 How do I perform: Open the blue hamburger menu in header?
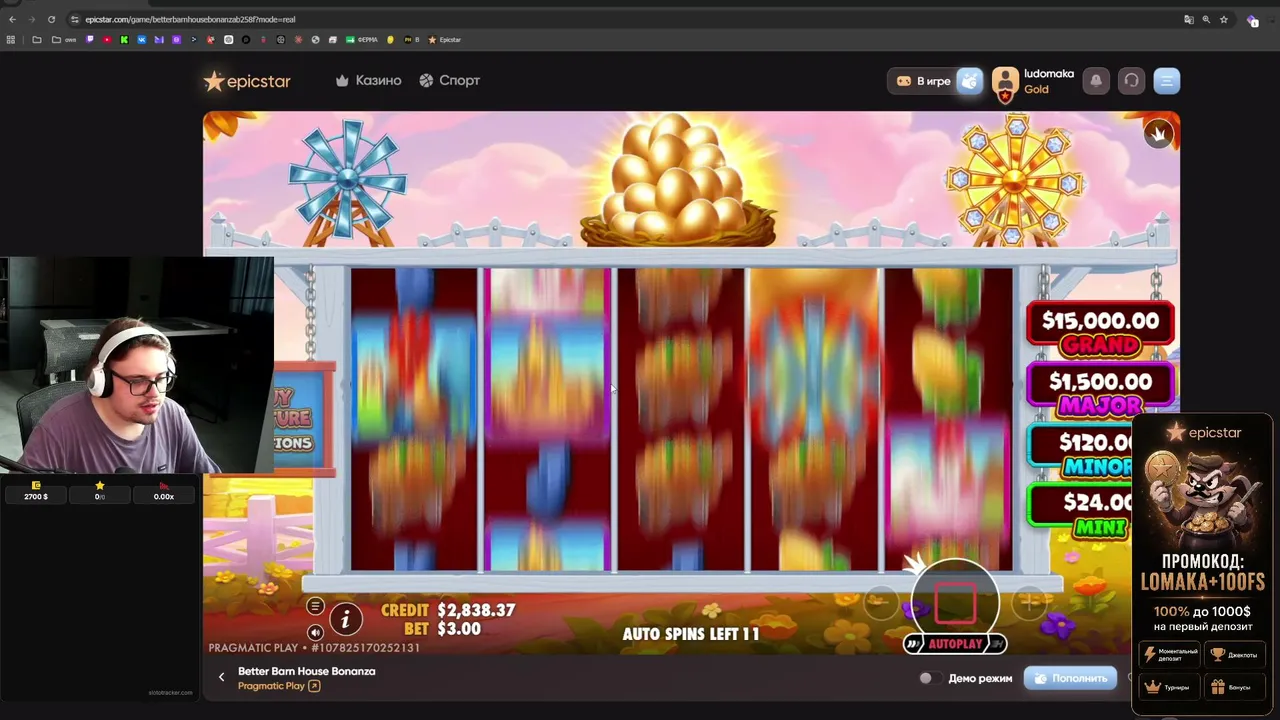pos(1167,81)
